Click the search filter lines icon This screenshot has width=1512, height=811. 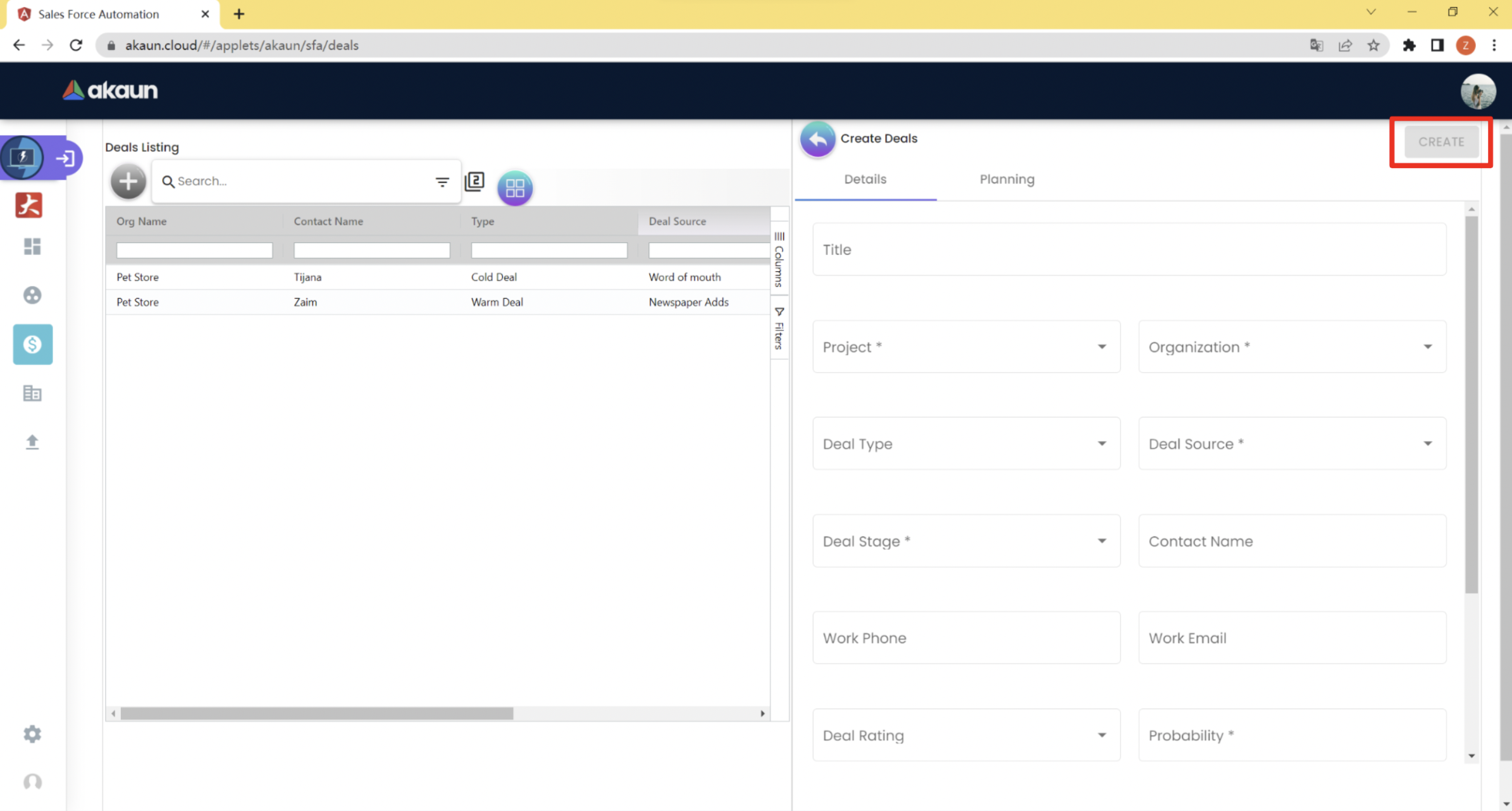(442, 182)
